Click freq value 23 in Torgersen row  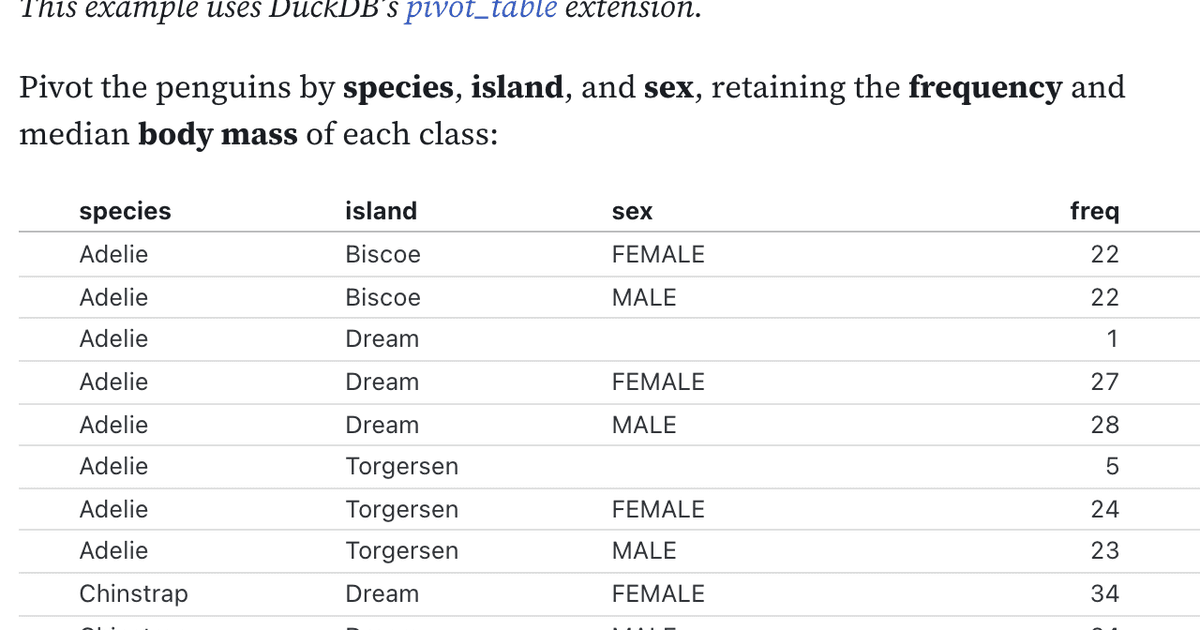1104,551
